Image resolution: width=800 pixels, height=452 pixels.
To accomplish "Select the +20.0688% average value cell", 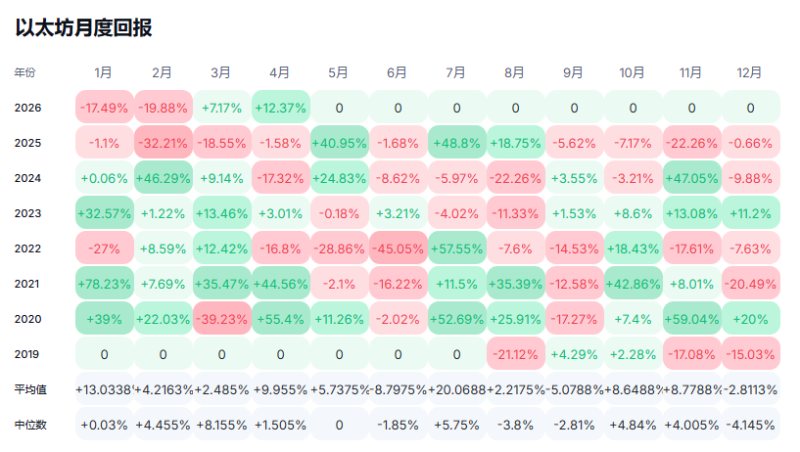I will click(x=456, y=389).
